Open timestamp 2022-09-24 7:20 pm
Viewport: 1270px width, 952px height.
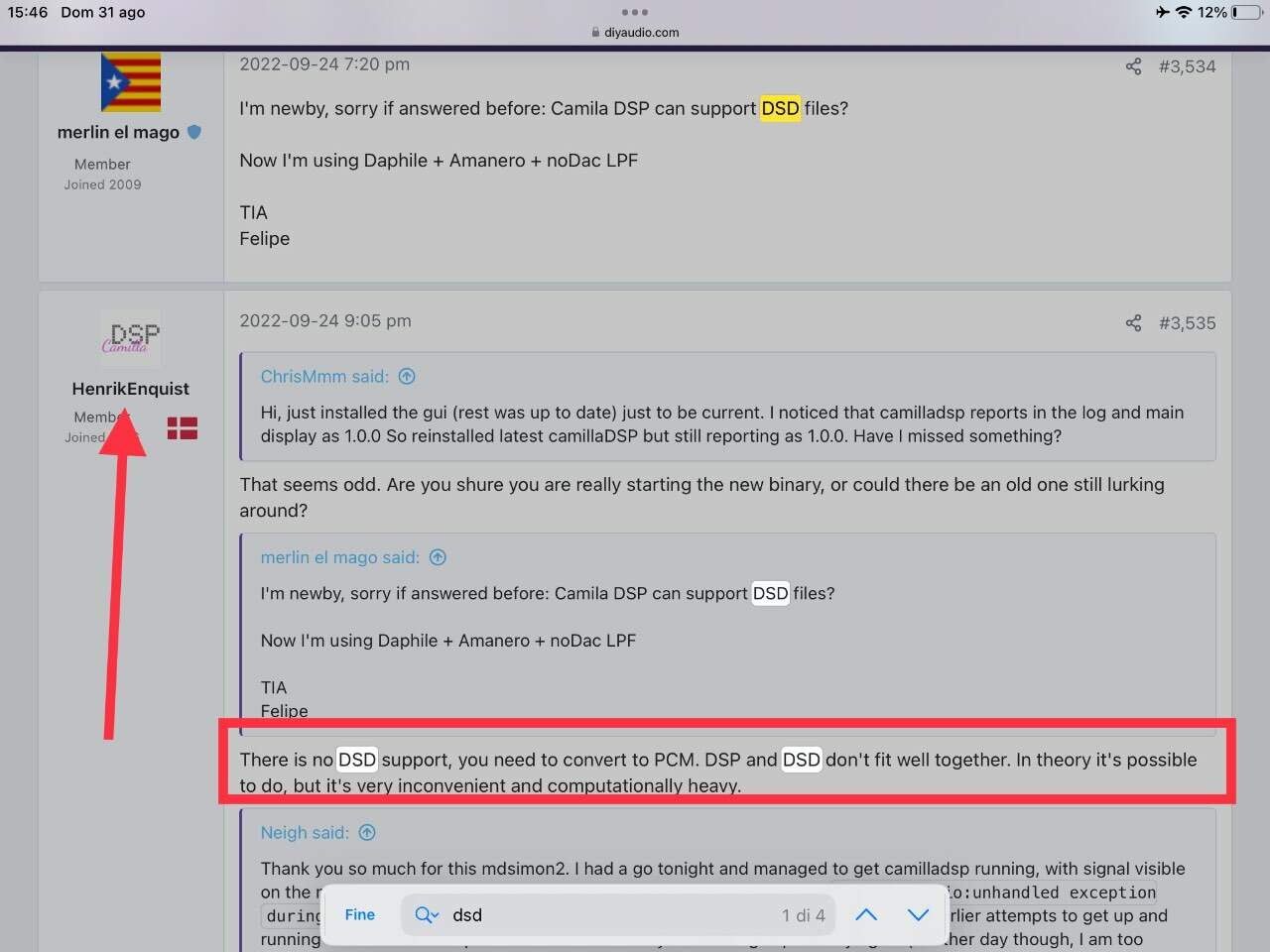click(324, 64)
